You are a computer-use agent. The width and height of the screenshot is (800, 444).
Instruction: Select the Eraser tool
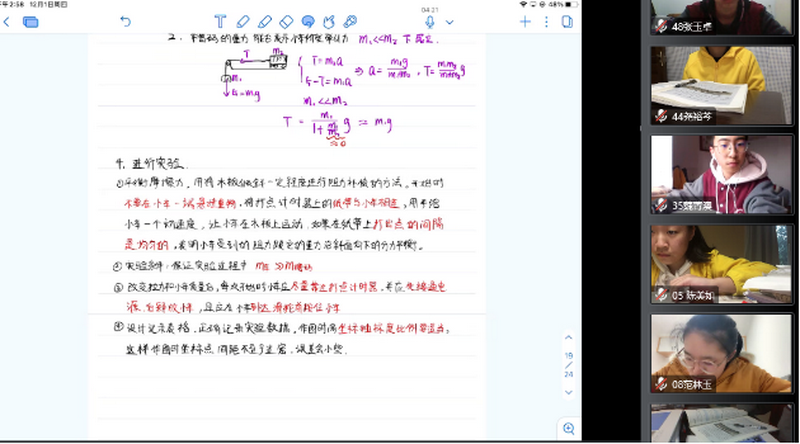pyautogui.click(x=286, y=21)
